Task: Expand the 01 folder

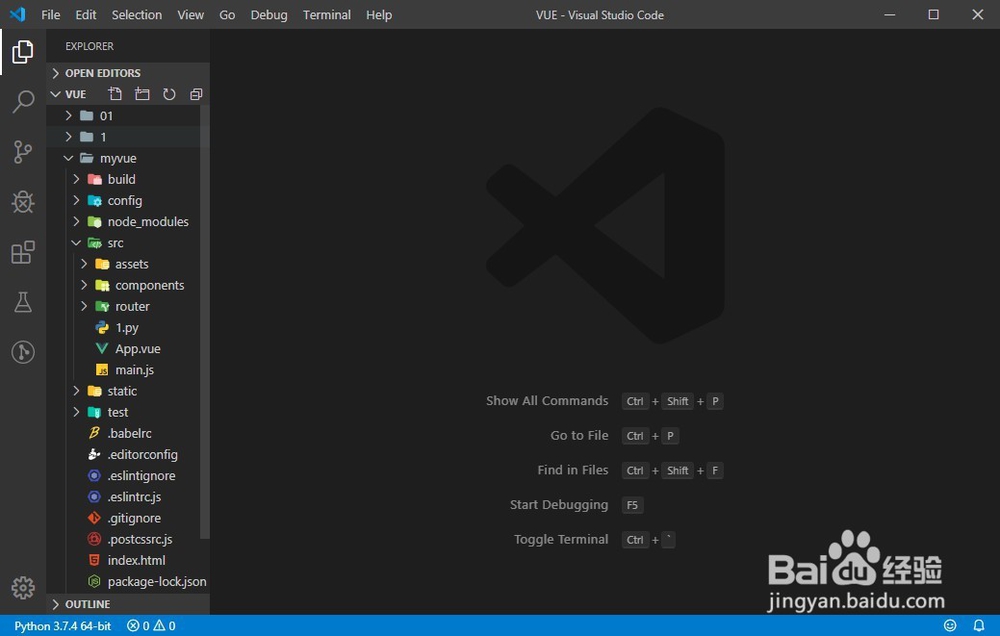Action: (x=123, y=115)
